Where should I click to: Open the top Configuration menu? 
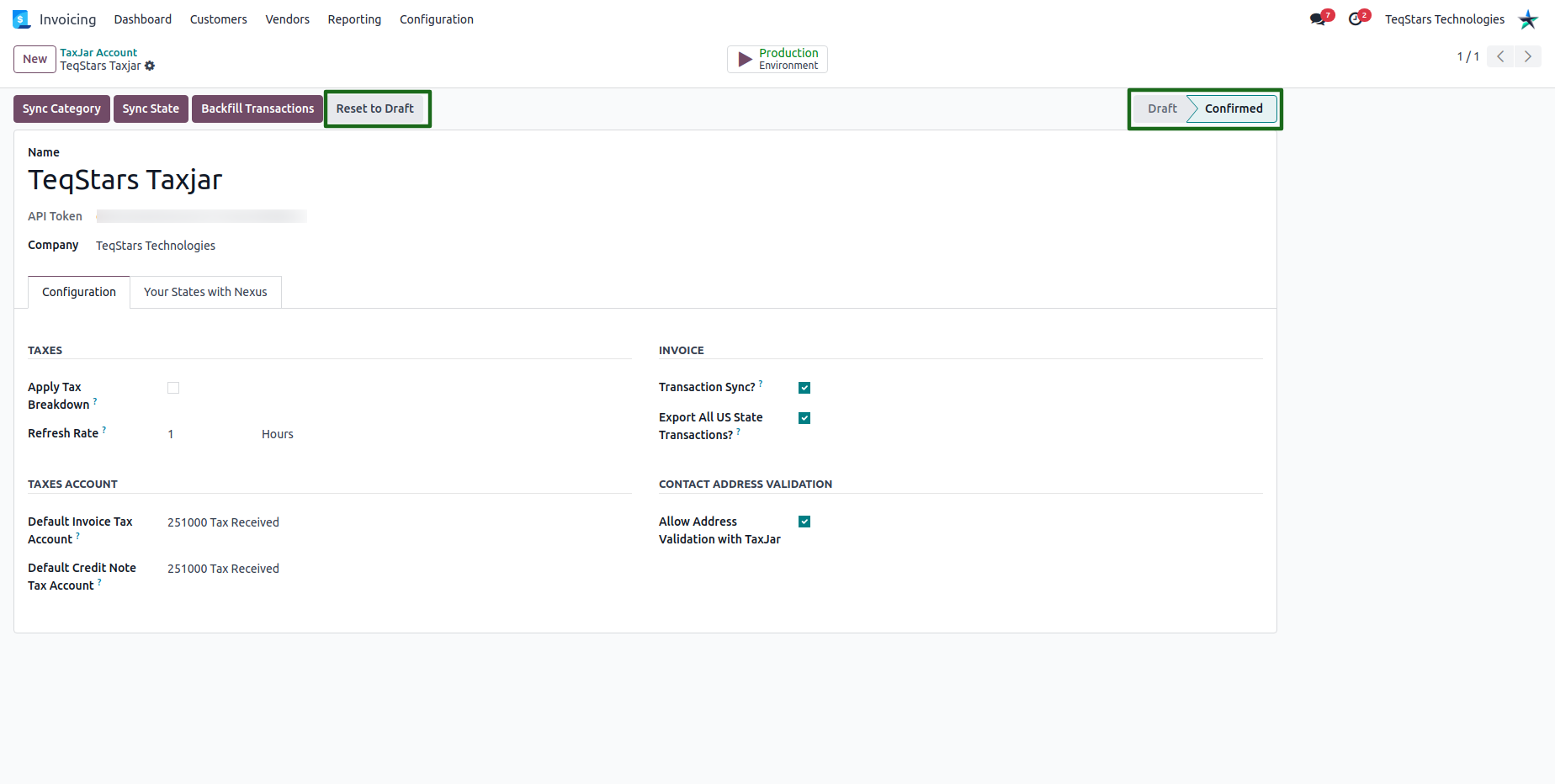pyautogui.click(x=437, y=19)
